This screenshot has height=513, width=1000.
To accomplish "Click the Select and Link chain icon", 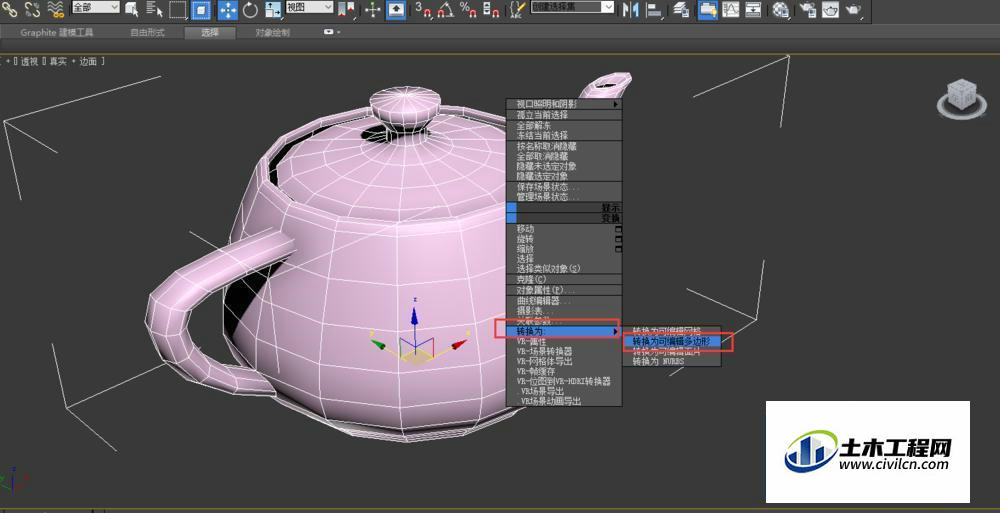I will pos(10,8).
